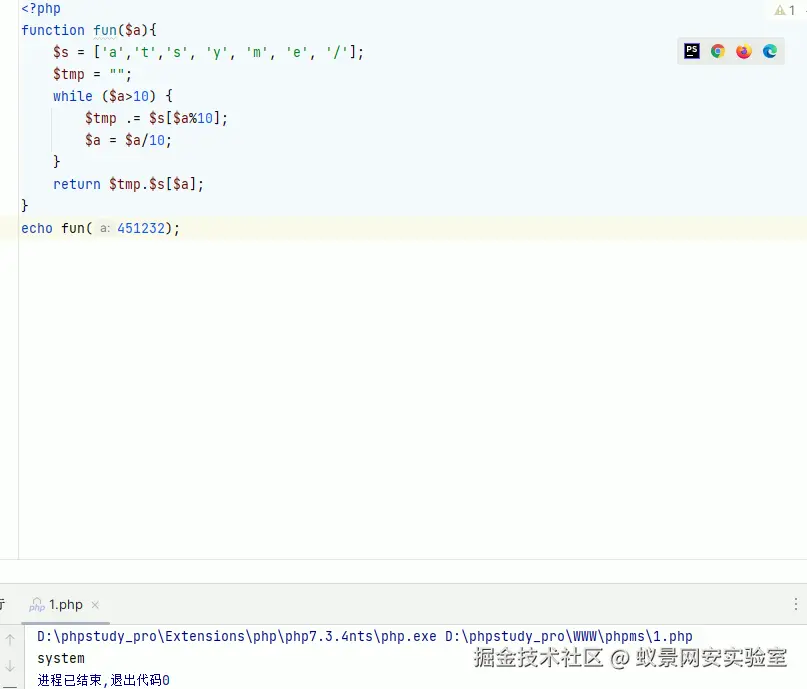Place cursor on the function name fun
This screenshot has width=807, height=689.
pyautogui.click(x=104, y=30)
